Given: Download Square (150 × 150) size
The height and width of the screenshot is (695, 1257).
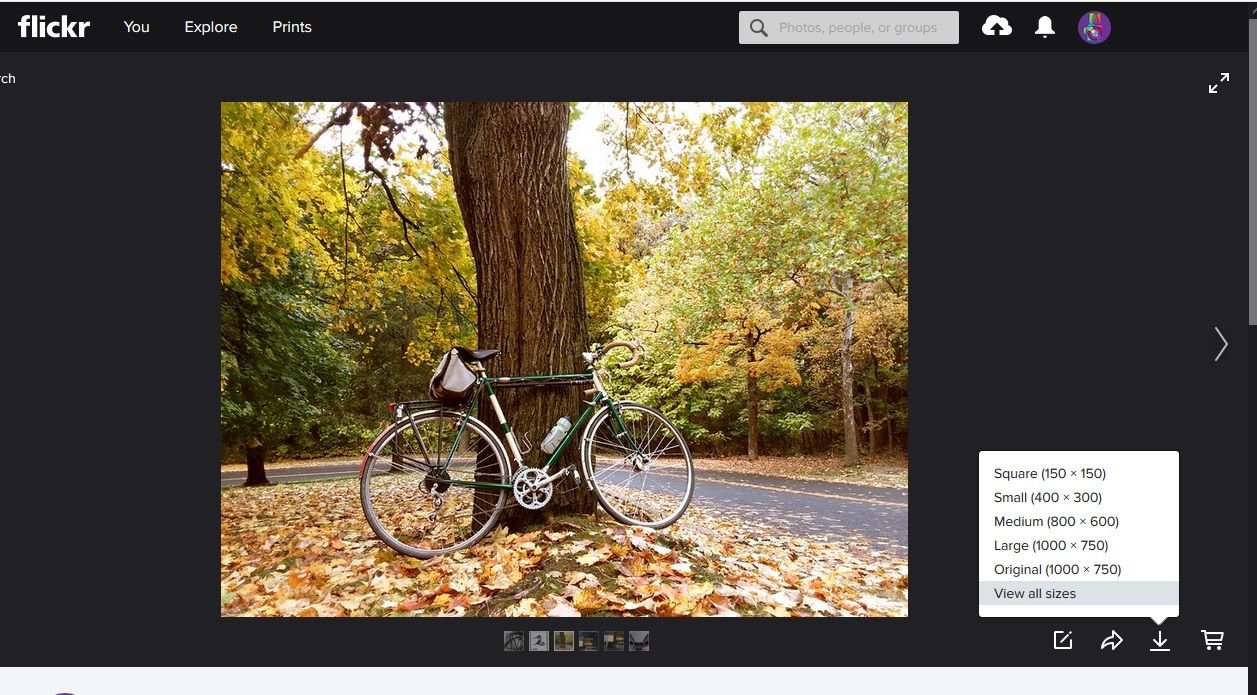Looking at the screenshot, I should pos(1079,473).
